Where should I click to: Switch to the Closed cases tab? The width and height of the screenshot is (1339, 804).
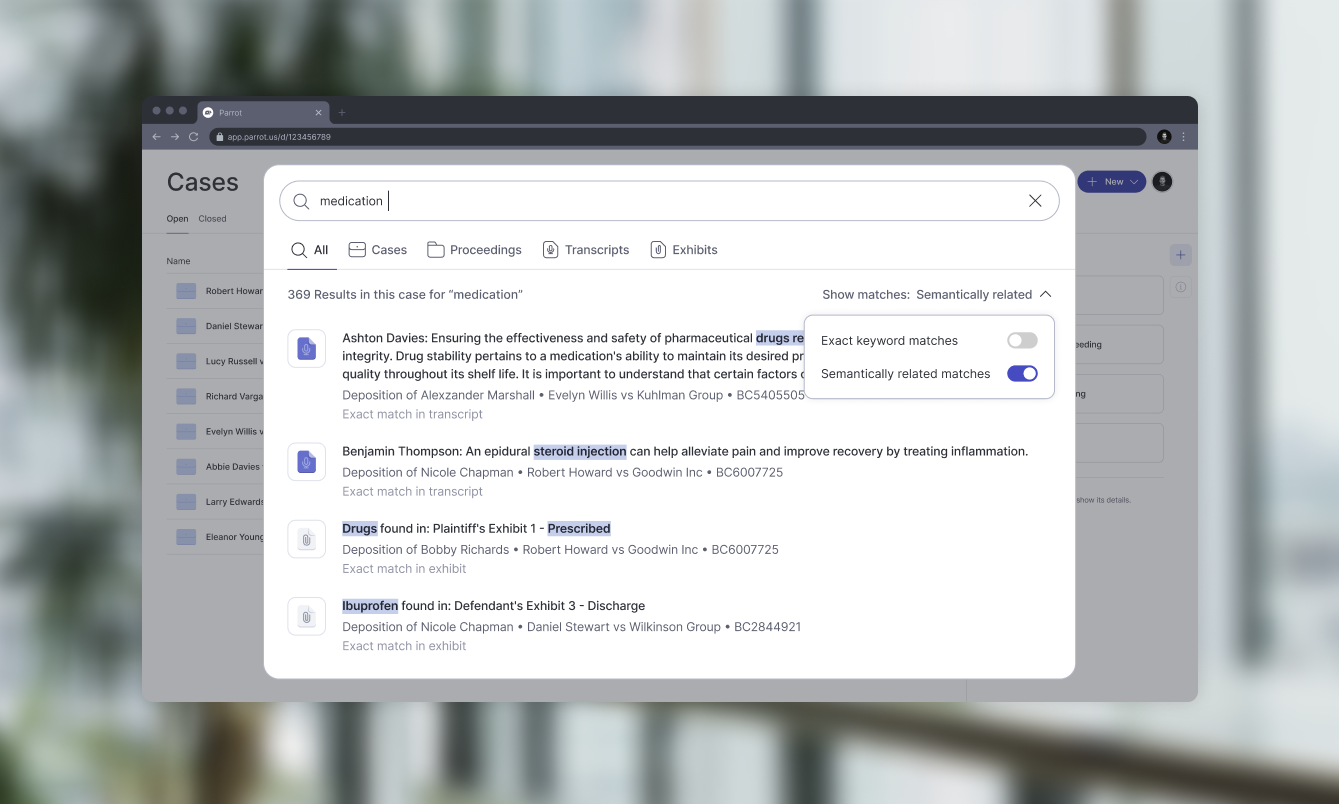tap(212, 219)
